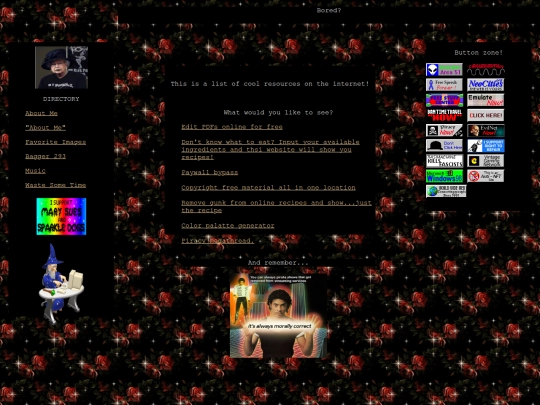Viewport: 540px width, 405px height.
Task: Click the CLICK HERE! badge
Action: click(x=486, y=115)
